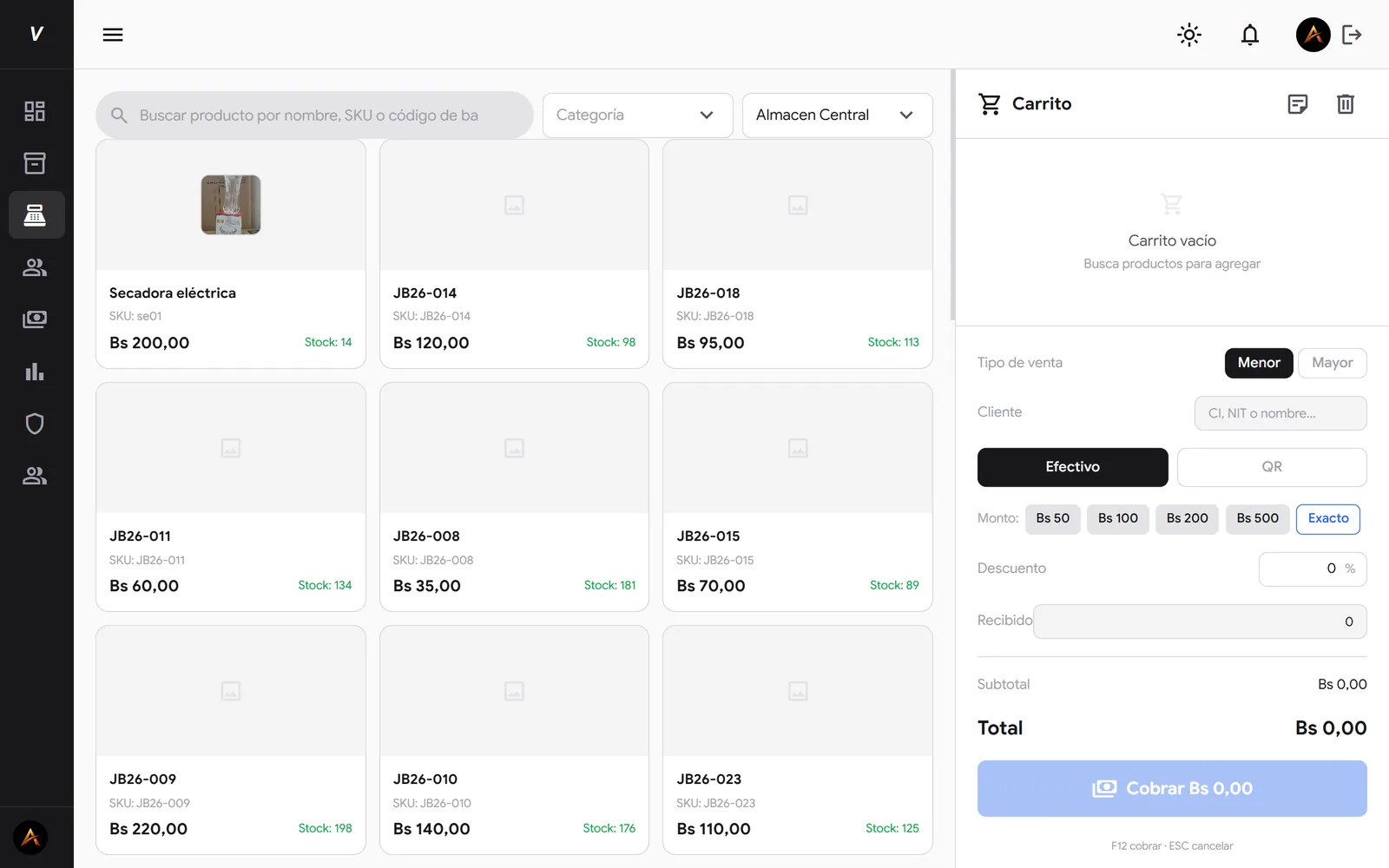
Task: Click the avatar at the sidebar bottom
Action: coord(30,838)
